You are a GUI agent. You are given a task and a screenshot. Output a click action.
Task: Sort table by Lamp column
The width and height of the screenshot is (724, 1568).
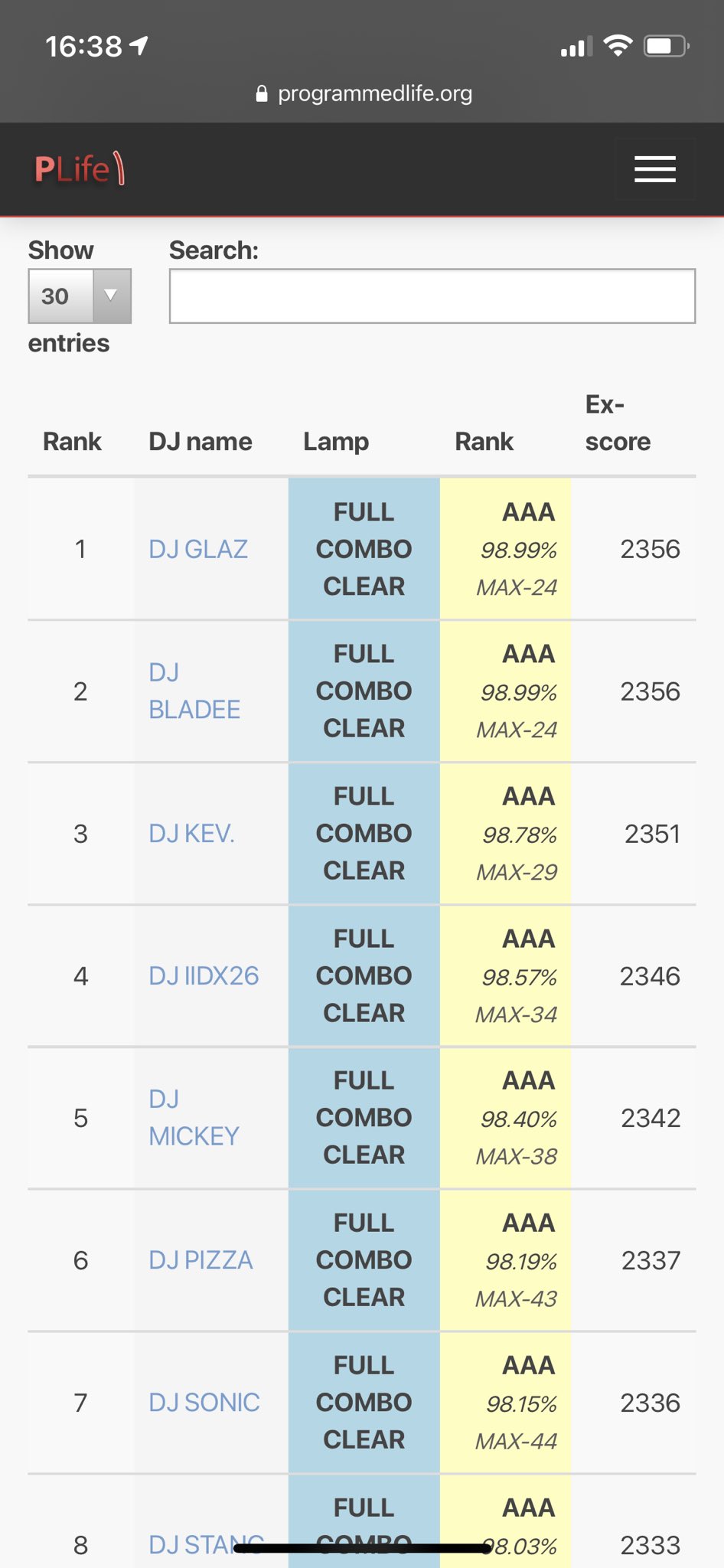[336, 442]
